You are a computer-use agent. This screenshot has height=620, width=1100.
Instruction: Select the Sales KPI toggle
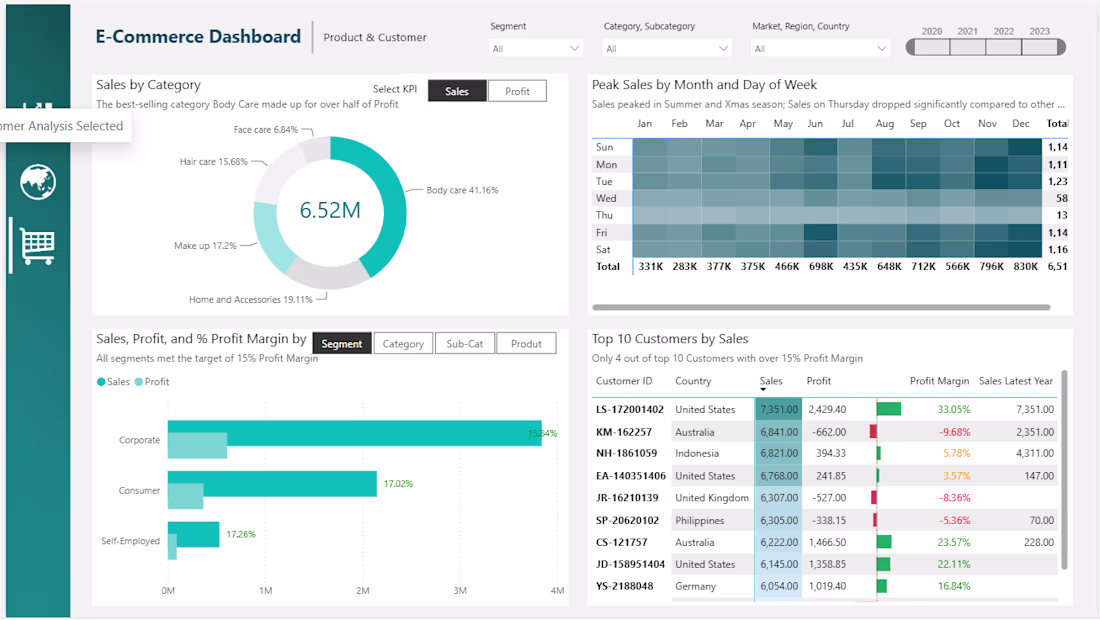click(457, 91)
